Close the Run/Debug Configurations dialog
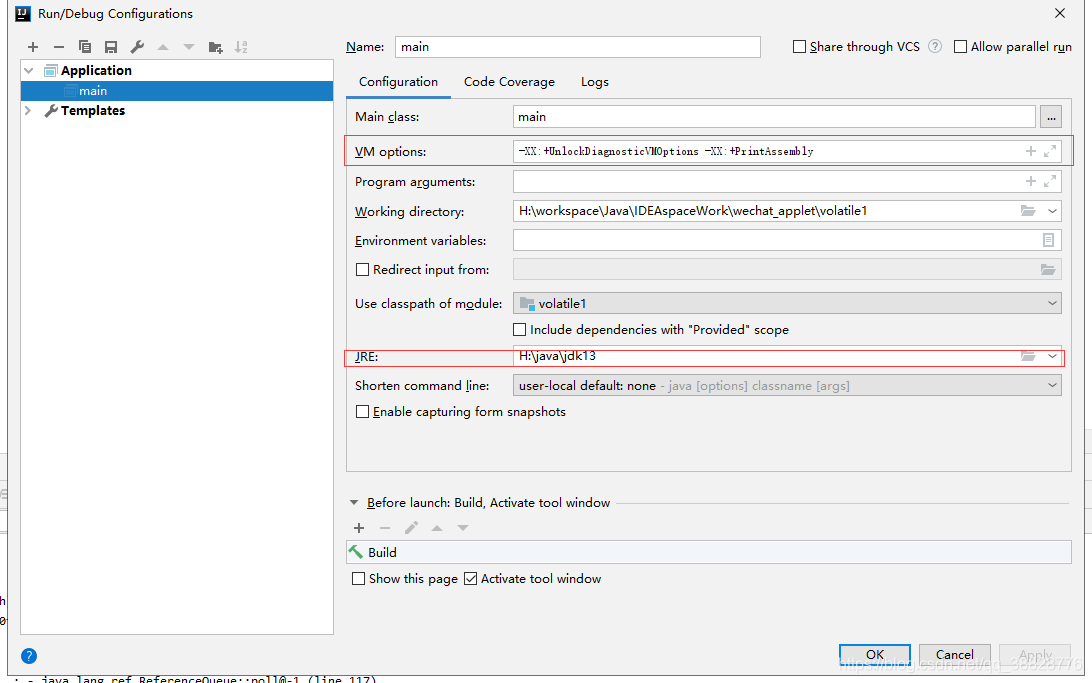Screen dimensions: 1092x683 tap(1059, 13)
